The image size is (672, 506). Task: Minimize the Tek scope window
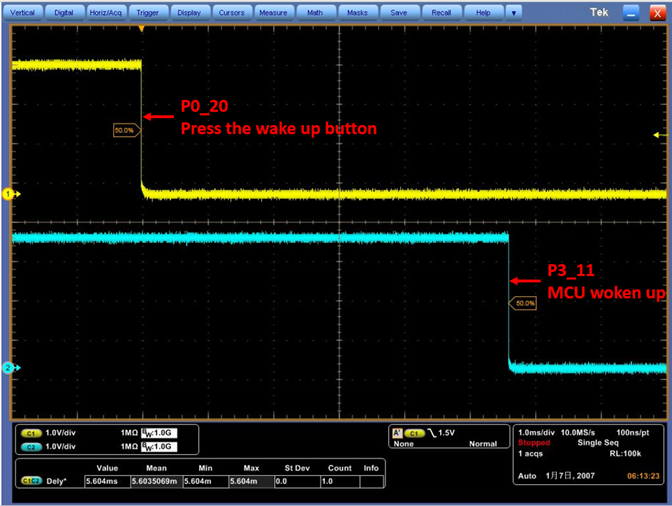click(631, 13)
